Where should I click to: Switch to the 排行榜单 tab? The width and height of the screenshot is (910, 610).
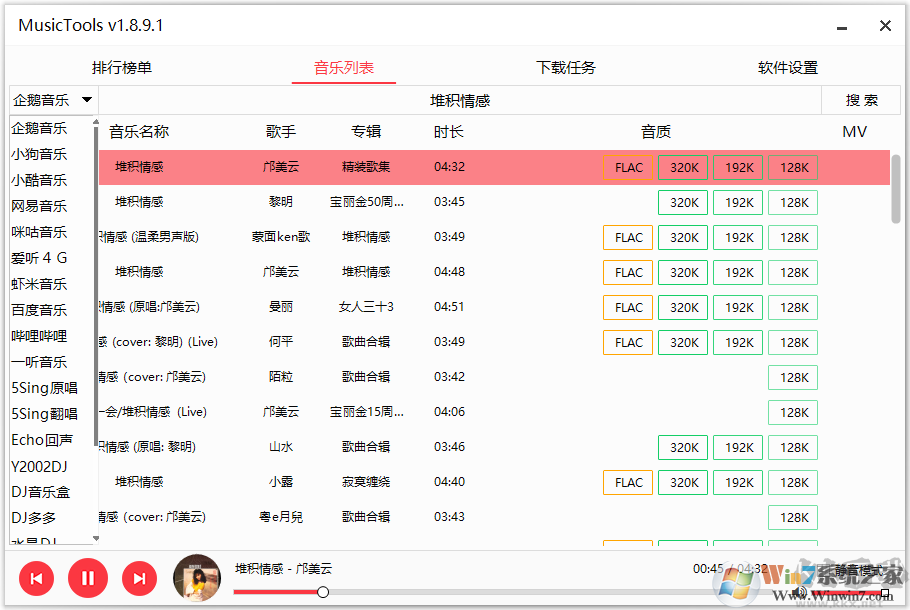(x=123, y=66)
